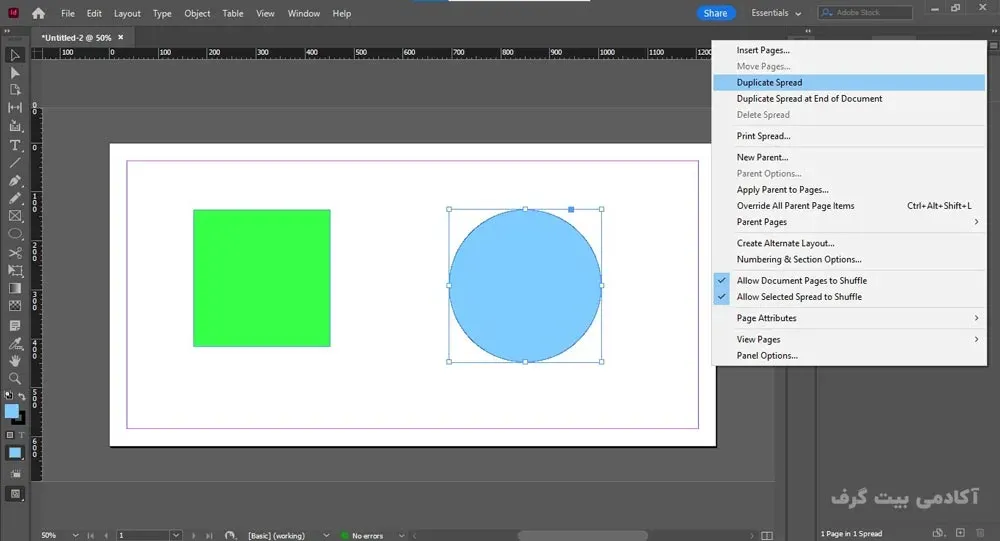Select the Ellipse tool
The height and width of the screenshot is (541, 1000).
click(15, 234)
